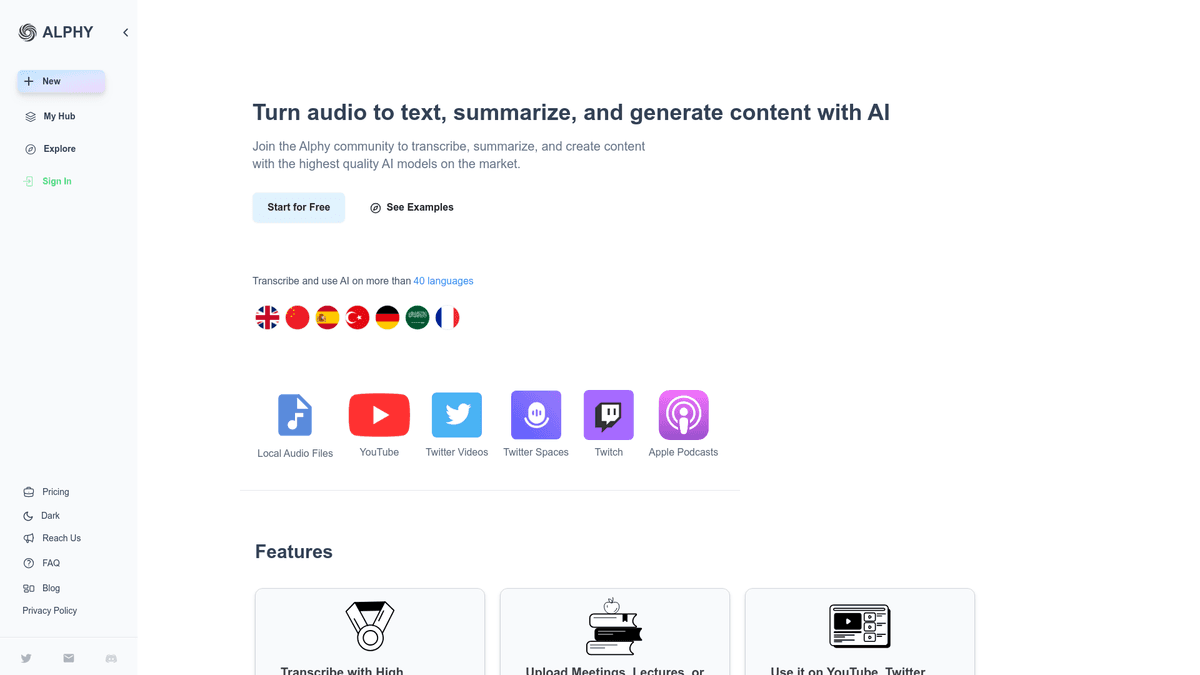Click the Discord icon in sidebar footer
This screenshot has height=675, width=1200.
(111, 658)
